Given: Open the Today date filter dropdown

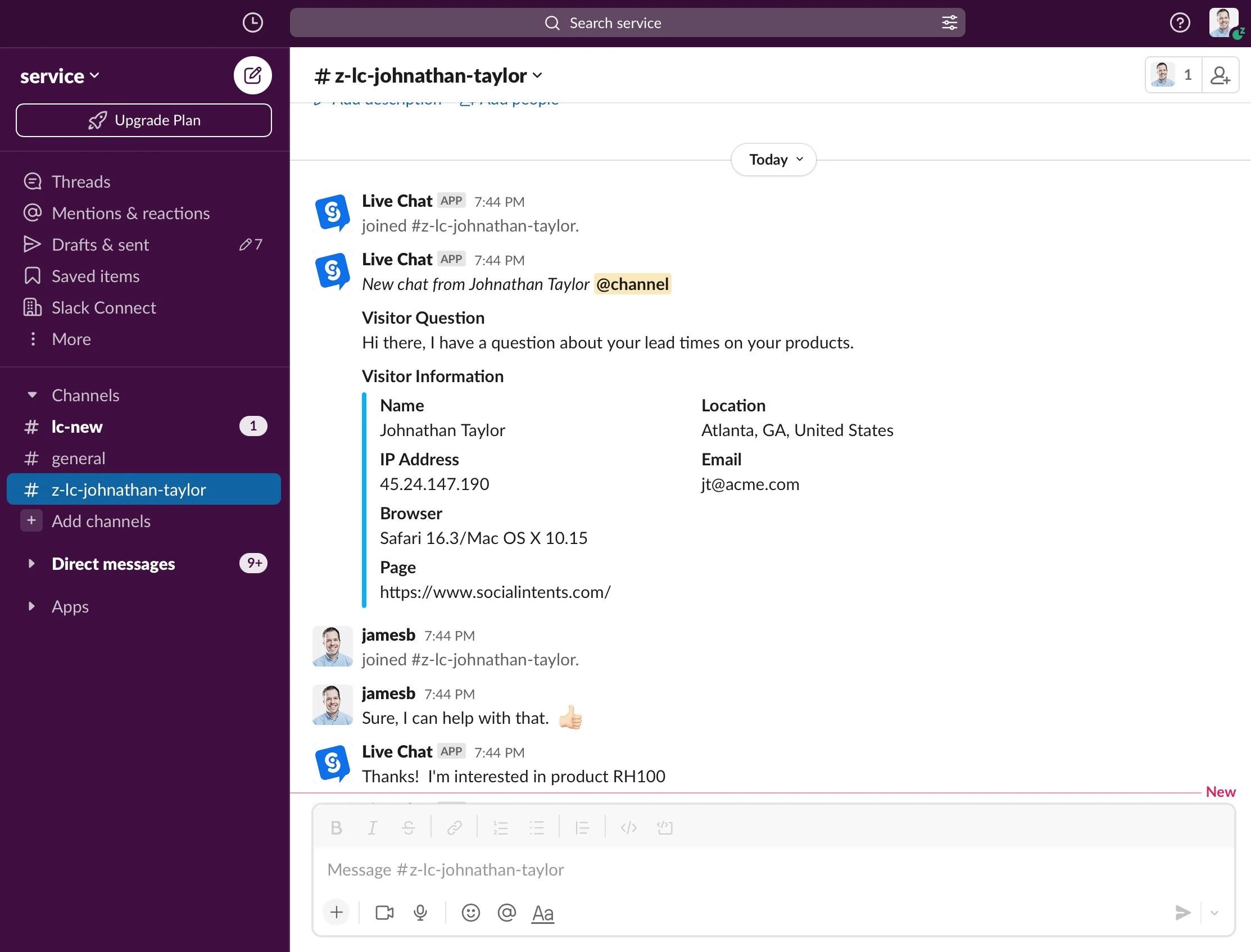Looking at the screenshot, I should click(776, 159).
